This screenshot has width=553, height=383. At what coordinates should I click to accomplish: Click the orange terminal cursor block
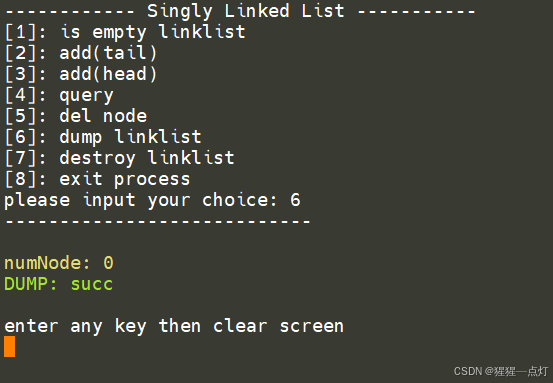tap(10, 346)
